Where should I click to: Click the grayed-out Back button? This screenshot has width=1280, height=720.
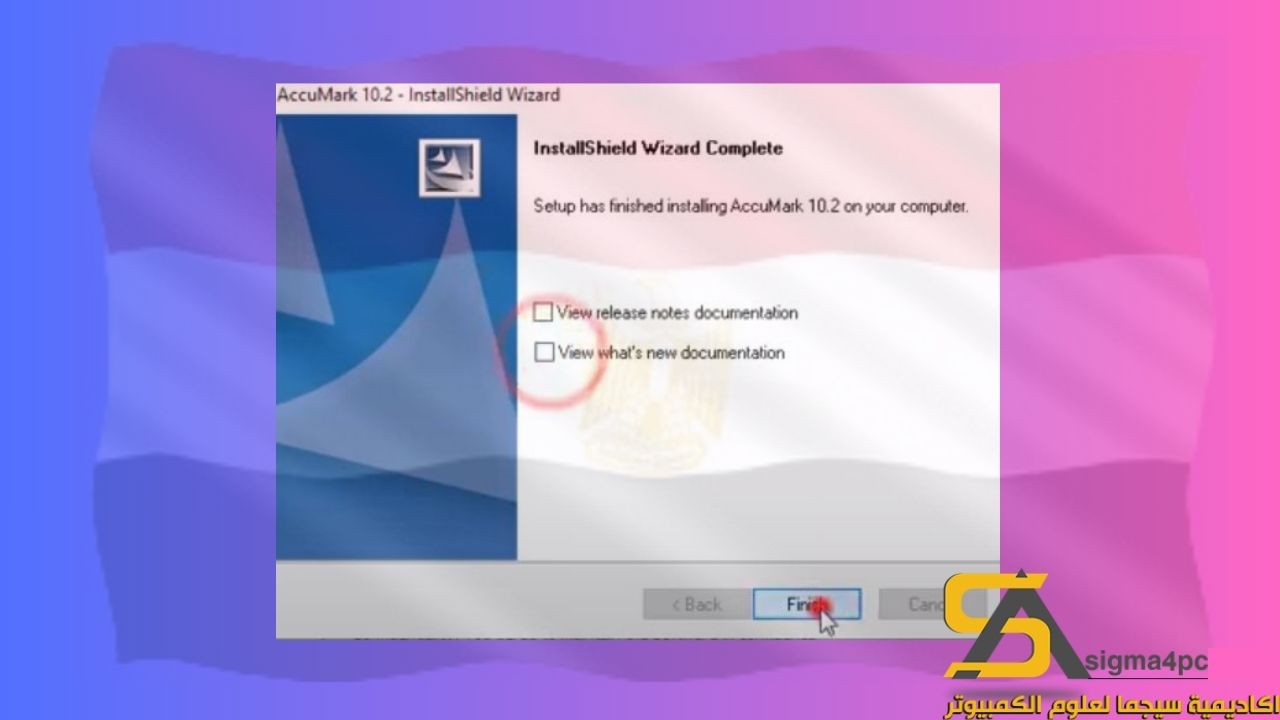click(696, 604)
